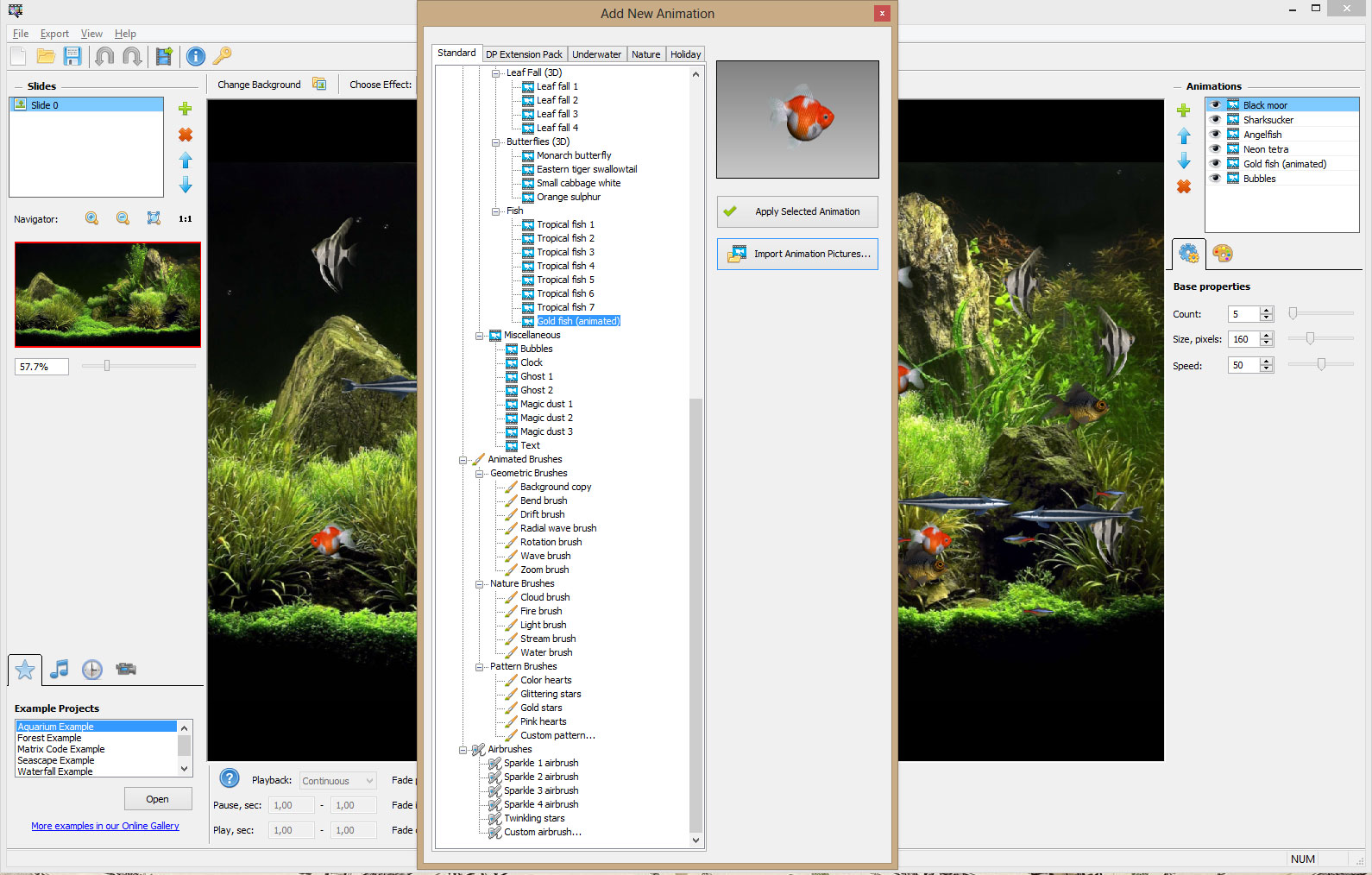The width and height of the screenshot is (1372, 875).
Task: Move animation up with the blue arrow
Action: point(1183,135)
